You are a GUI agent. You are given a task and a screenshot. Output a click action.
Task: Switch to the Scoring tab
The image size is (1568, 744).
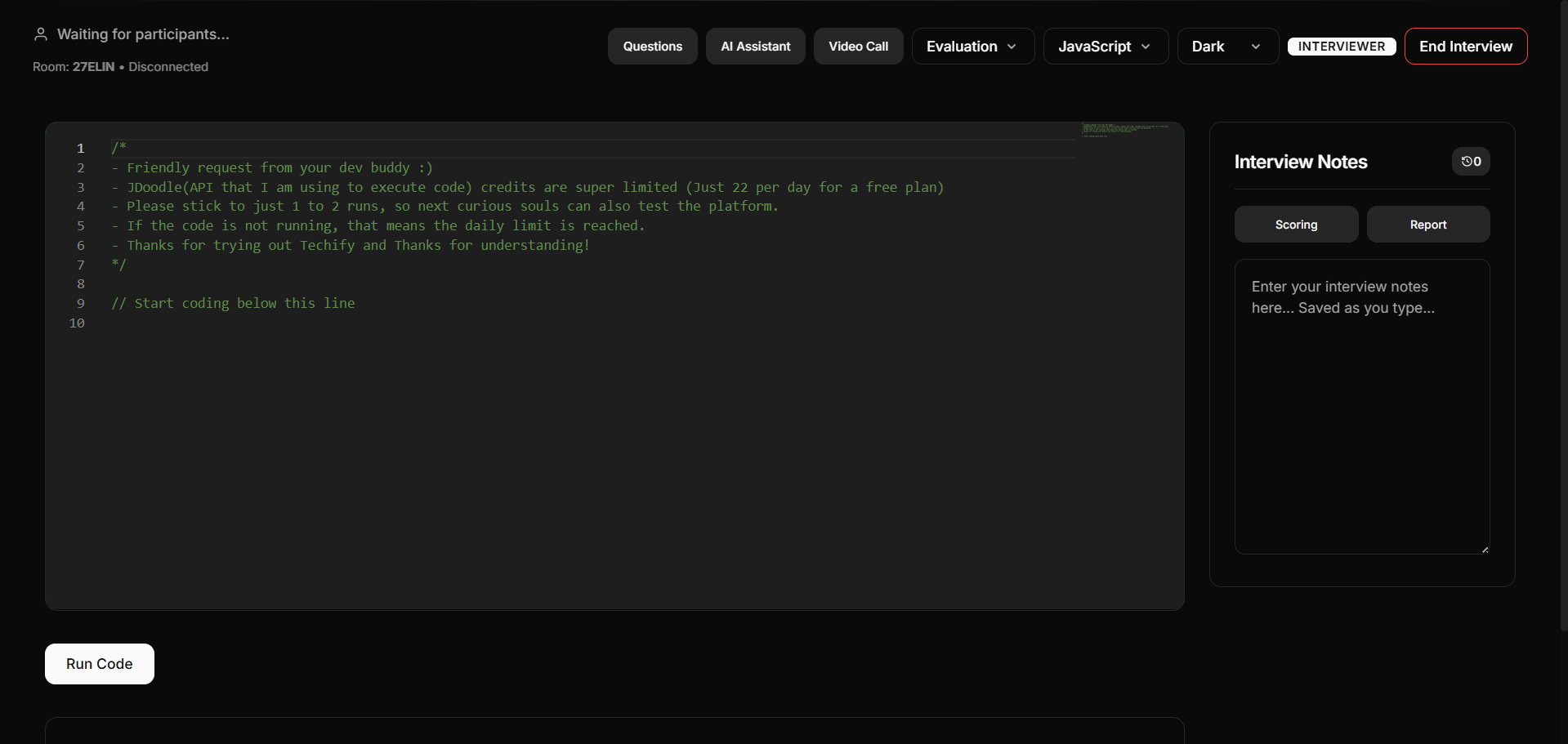click(x=1296, y=224)
